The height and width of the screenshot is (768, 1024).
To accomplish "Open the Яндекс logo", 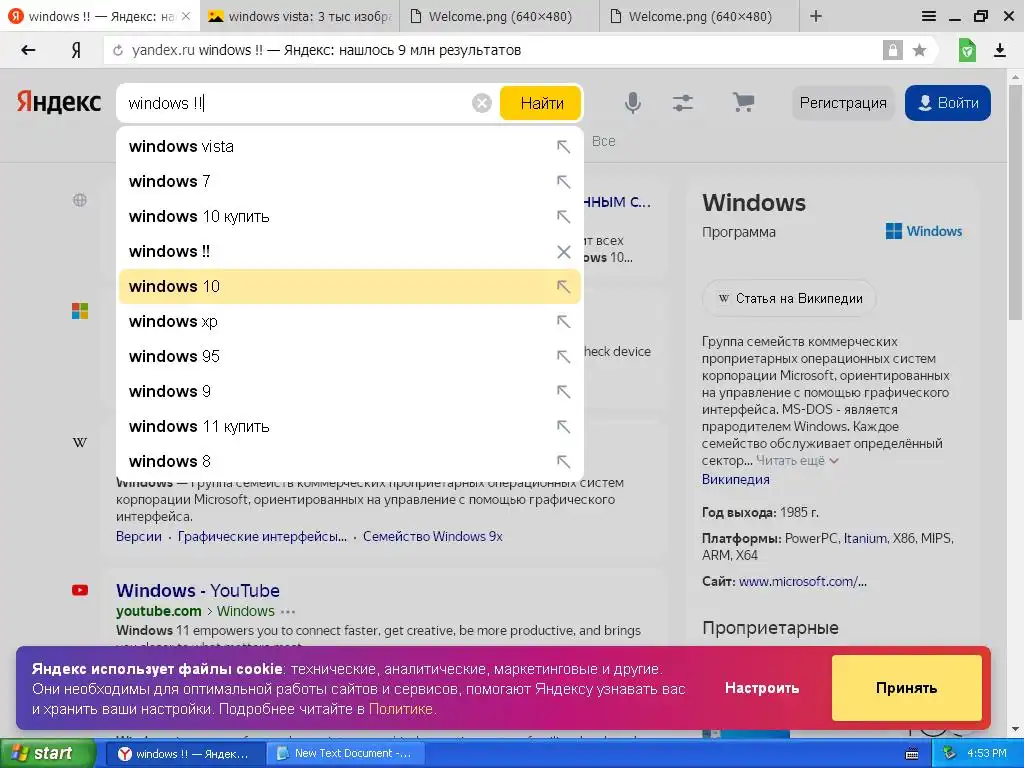I will tap(59, 102).
